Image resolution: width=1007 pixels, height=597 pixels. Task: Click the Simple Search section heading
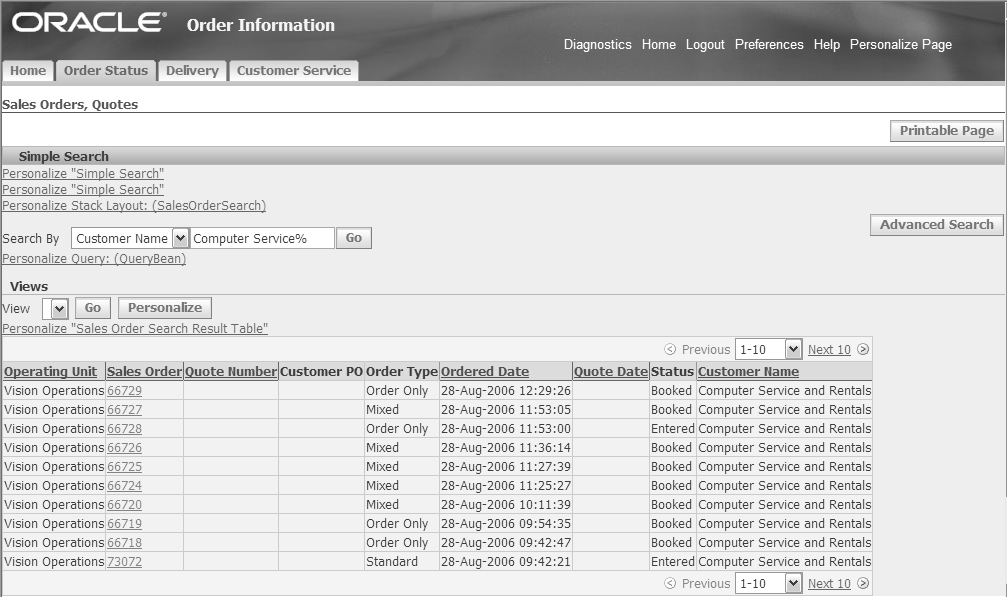64,156
